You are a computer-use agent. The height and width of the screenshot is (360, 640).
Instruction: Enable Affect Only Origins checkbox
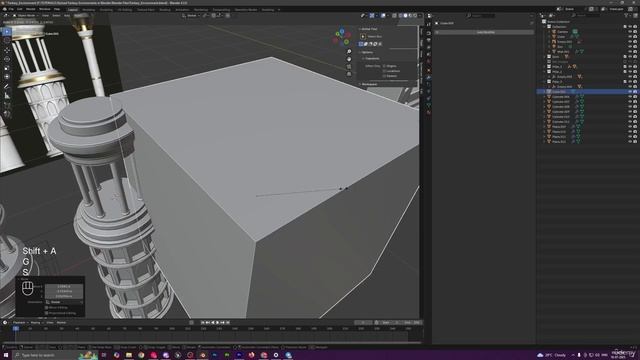click(x=384, y=66)
